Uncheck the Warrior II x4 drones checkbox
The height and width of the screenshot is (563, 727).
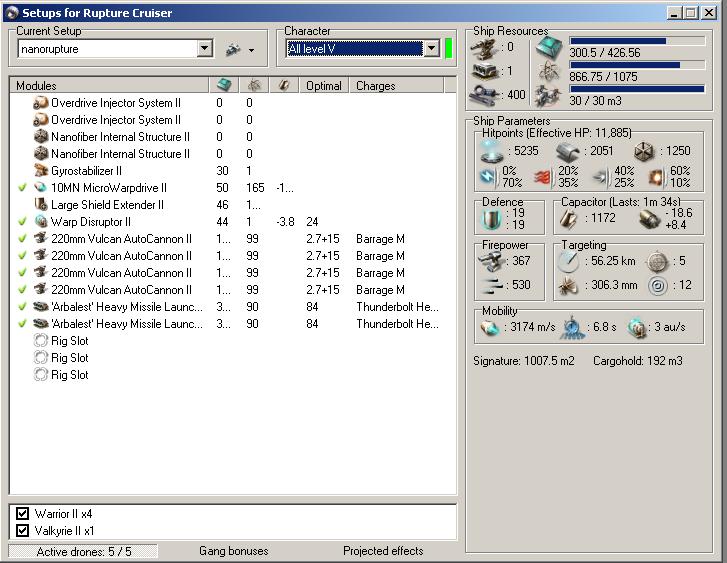(22, 513)
